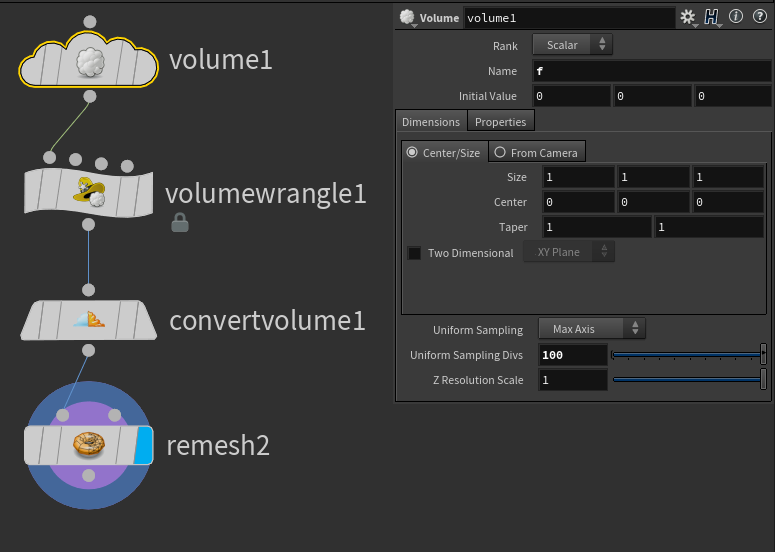Click the Name field containing f
Image resolution: width=775 pixels, height=552 pixels.
(x=652, y=71)
